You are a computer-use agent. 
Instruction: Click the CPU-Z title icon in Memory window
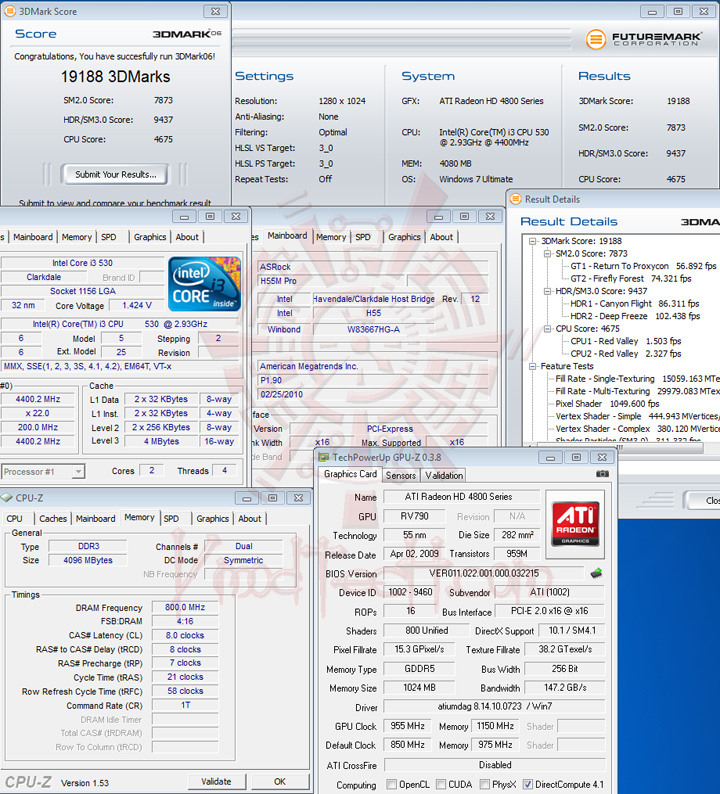point(7,498)
